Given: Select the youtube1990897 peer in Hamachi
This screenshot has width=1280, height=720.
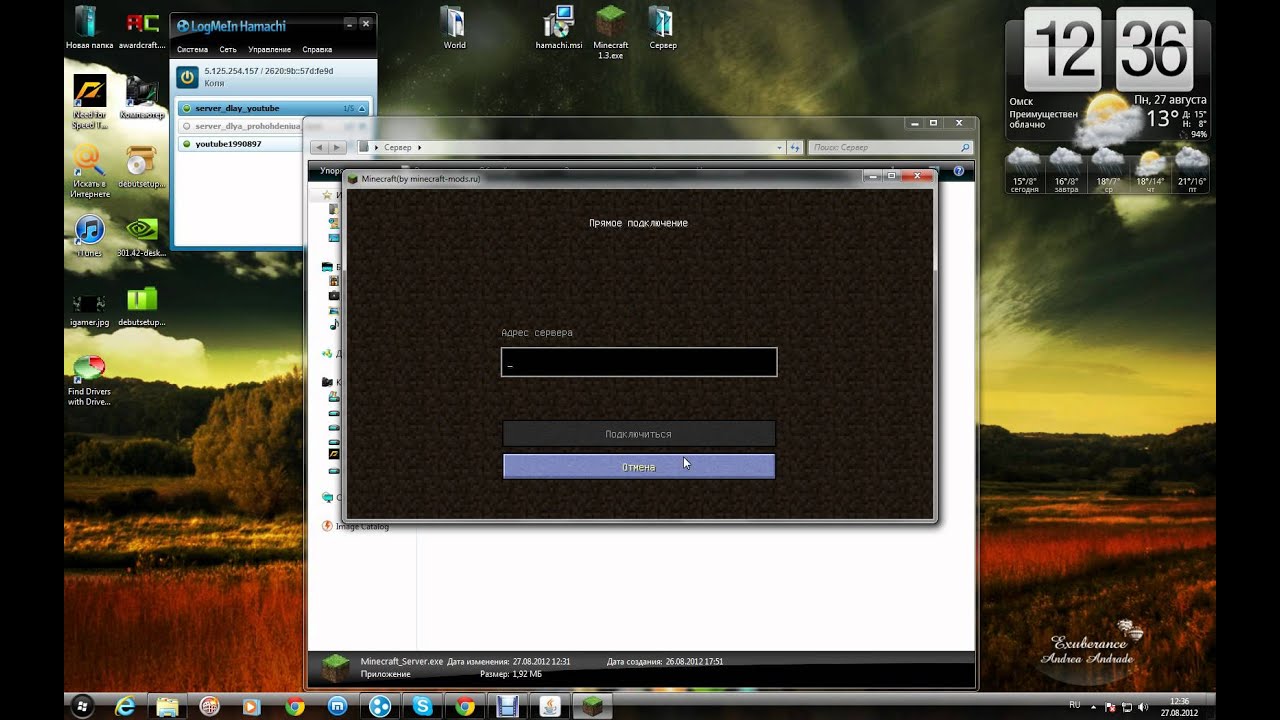Looking at the screenshot, I should 240,144.
